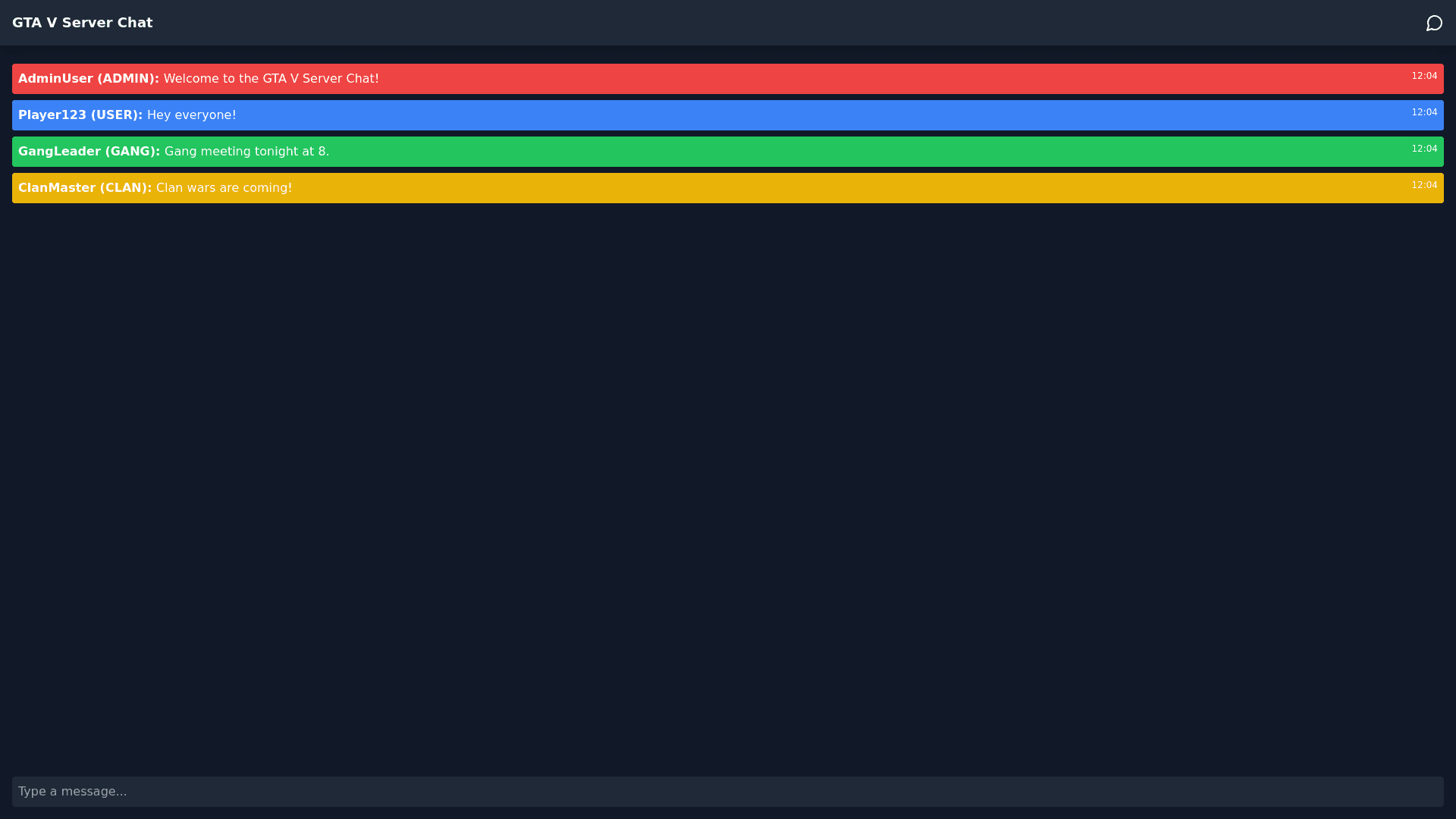Select the AdminUser (ADMIN) username
Screen dimensions: 1456x819
tap(88, 79)
